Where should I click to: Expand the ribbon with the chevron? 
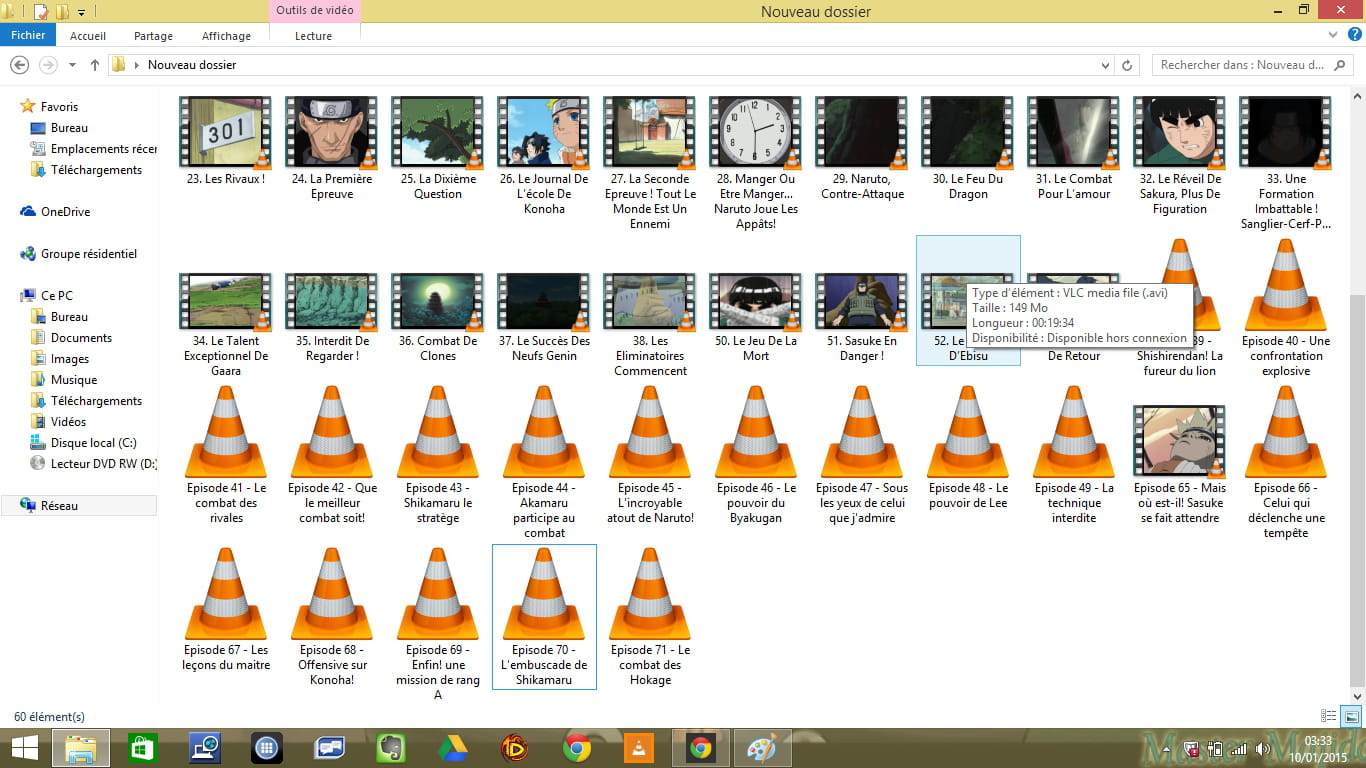[1331, 35]
